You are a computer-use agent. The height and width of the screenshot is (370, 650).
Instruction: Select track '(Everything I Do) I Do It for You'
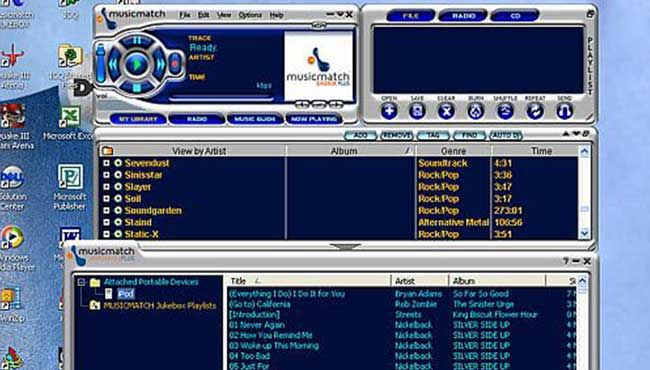click(287, 294)
